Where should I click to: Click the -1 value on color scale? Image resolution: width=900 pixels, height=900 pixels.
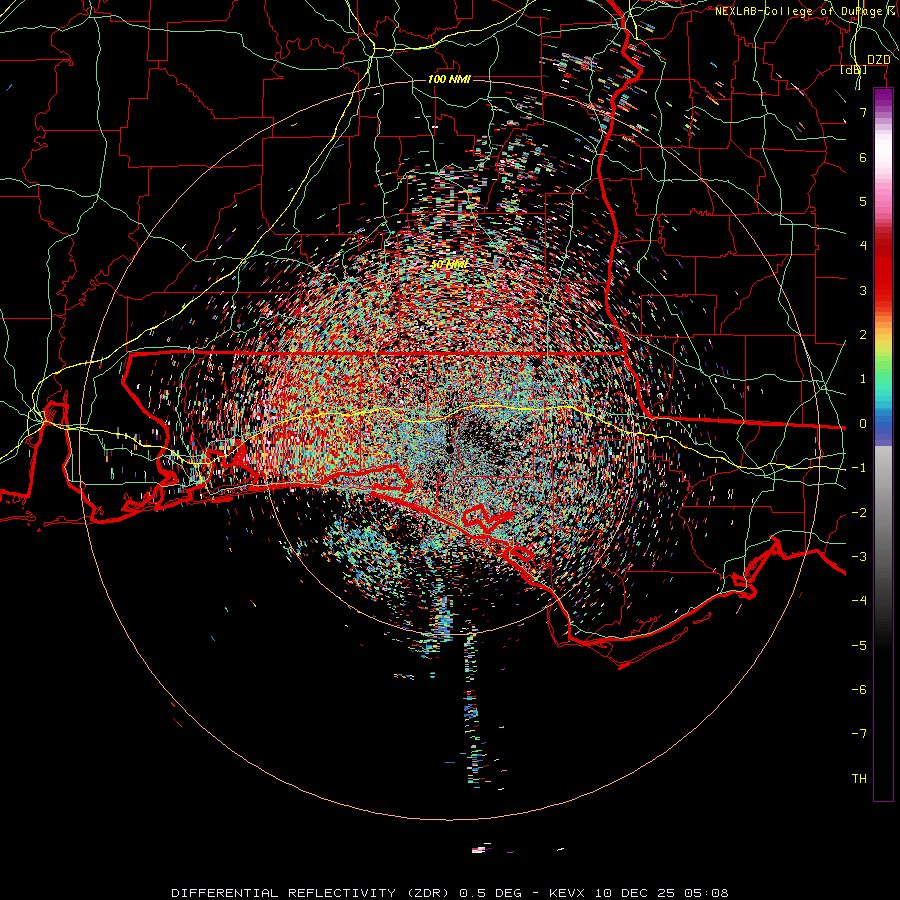click(x=859, y=468)
